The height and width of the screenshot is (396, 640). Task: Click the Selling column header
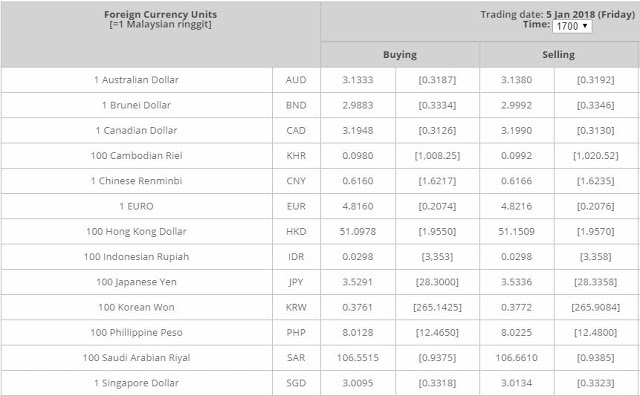coord(558,55)
